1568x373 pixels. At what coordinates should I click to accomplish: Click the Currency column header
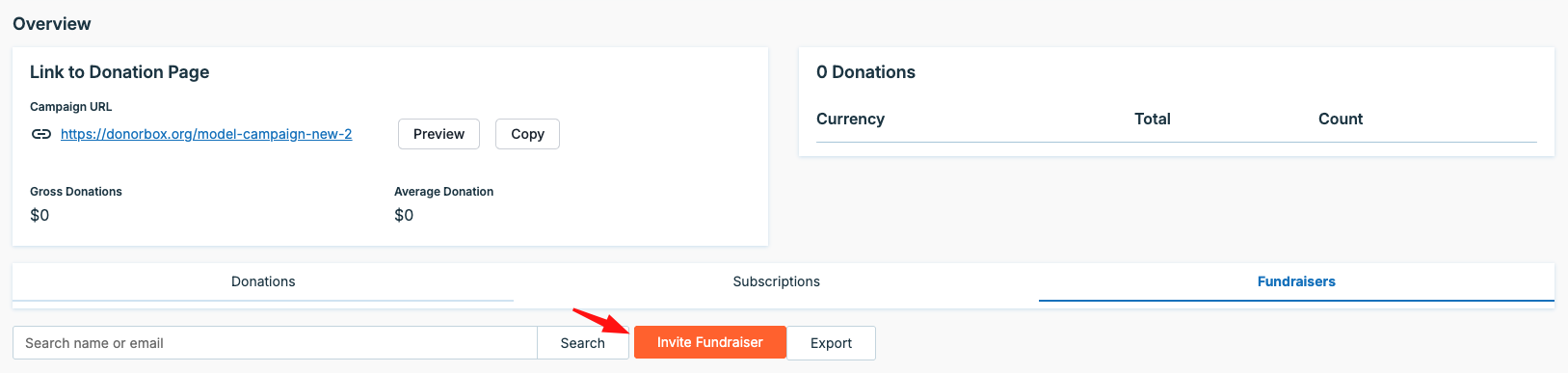850,119
